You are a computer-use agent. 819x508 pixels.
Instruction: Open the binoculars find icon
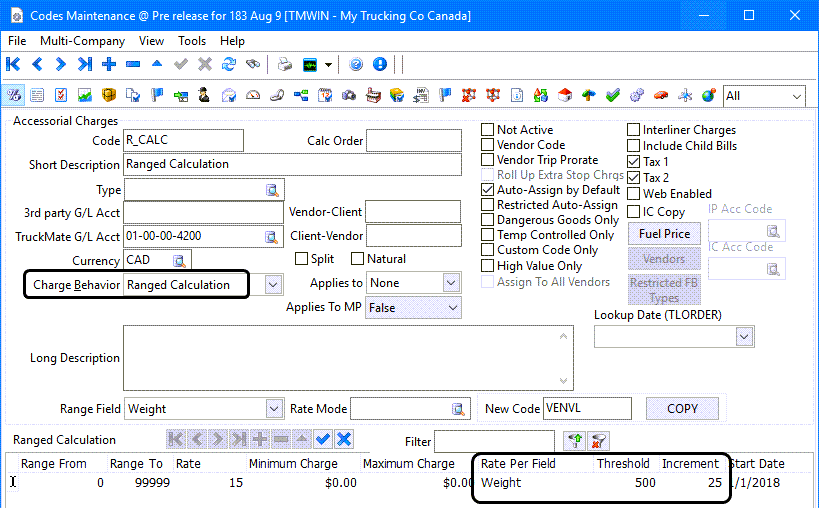point(253,65)
